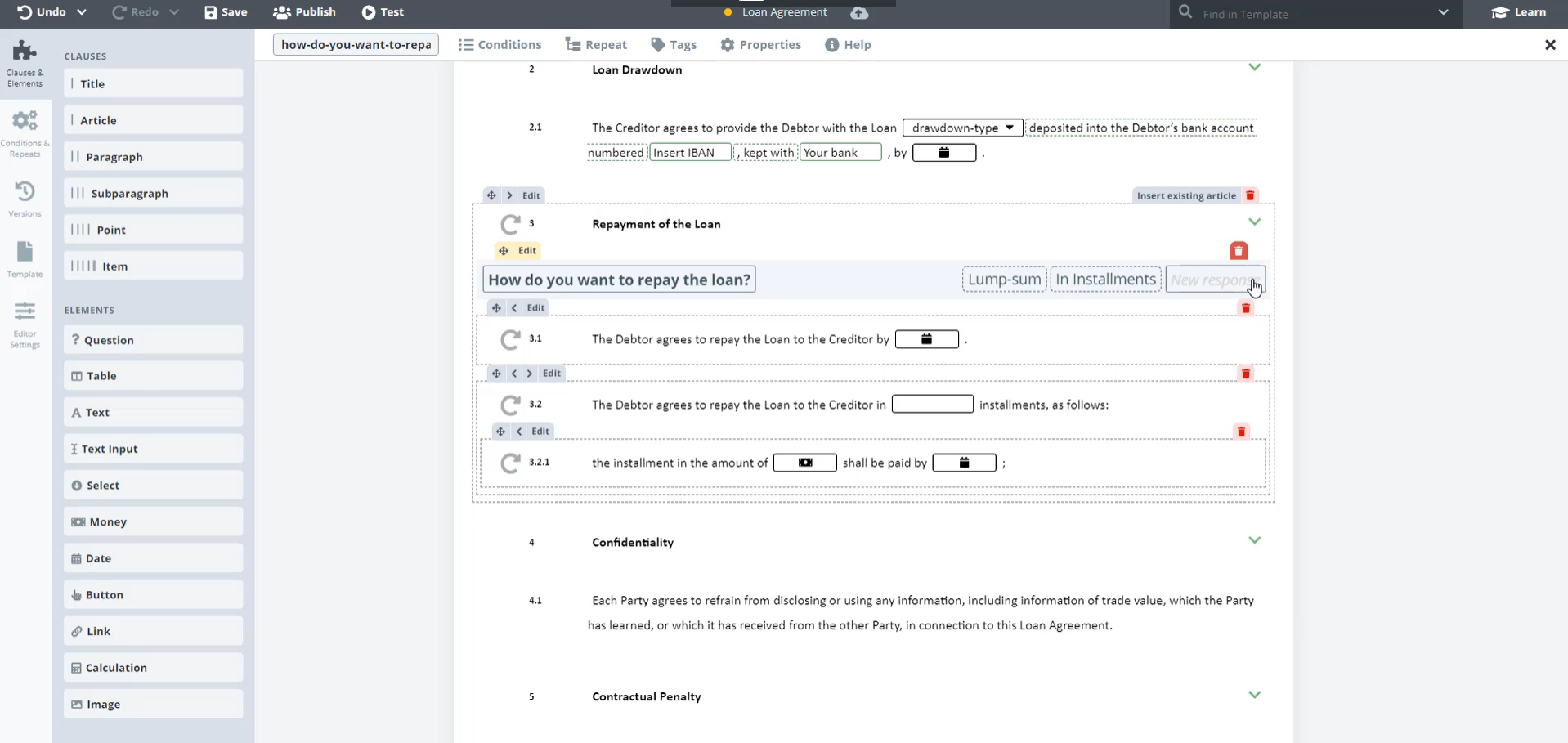Open the Versions history panel
1568x743 pixels.
click(x=25, y=199)
